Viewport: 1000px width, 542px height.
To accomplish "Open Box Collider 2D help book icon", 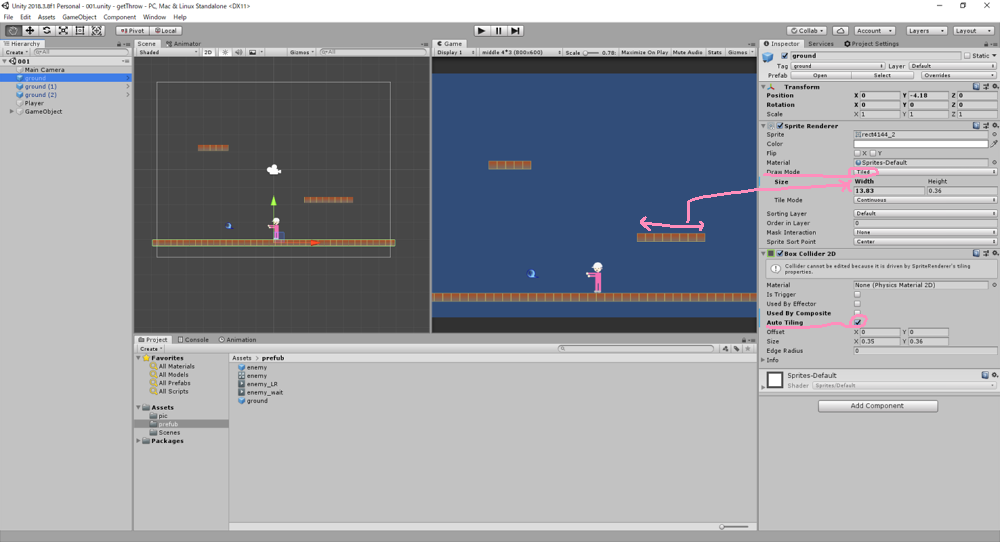I will point(976,253).
